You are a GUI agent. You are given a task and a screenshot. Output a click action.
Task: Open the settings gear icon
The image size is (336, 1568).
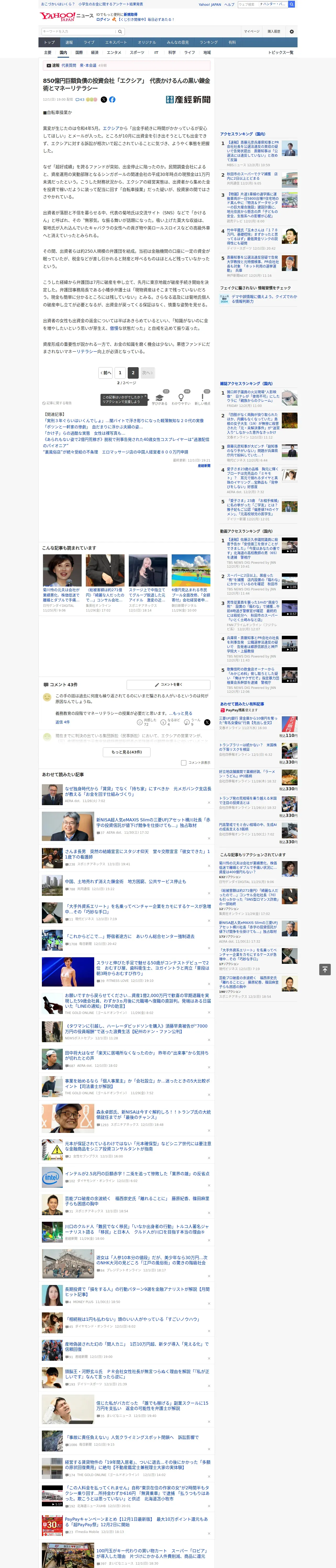(291, 31)
